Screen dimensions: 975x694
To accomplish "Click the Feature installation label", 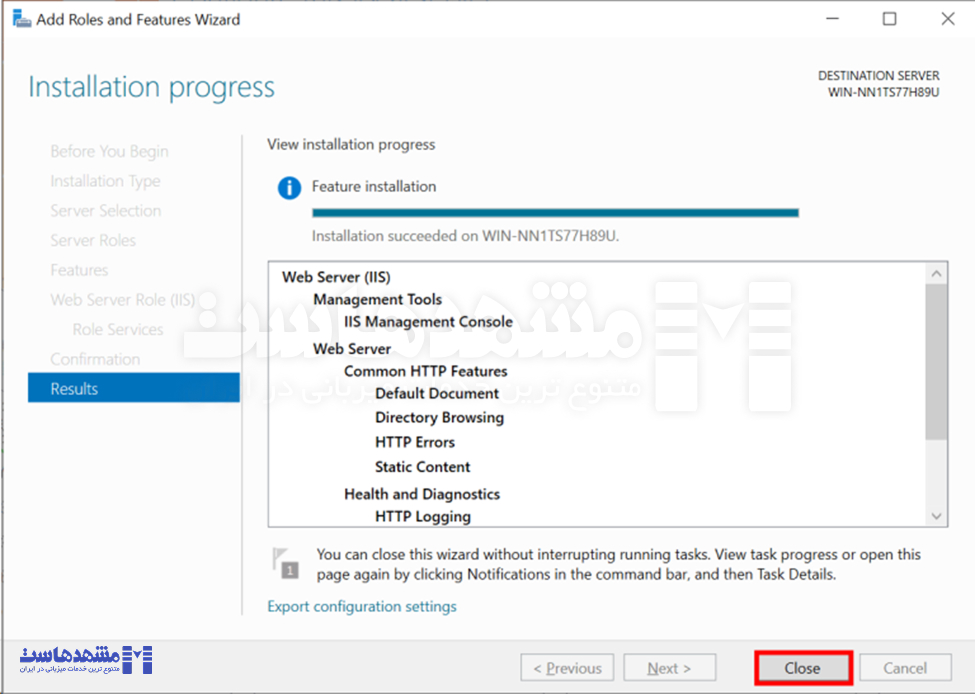I will click(374, 187).
